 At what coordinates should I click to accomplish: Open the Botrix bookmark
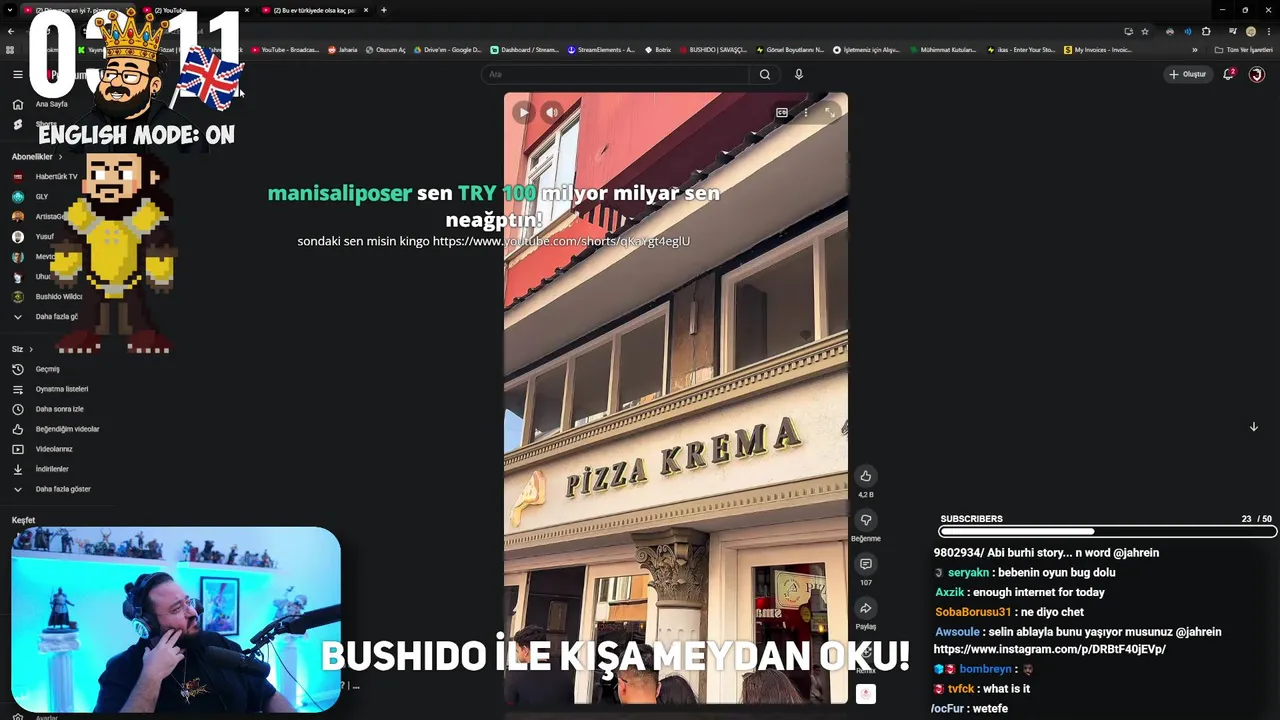pyautogui.click(x=657, y=49)
